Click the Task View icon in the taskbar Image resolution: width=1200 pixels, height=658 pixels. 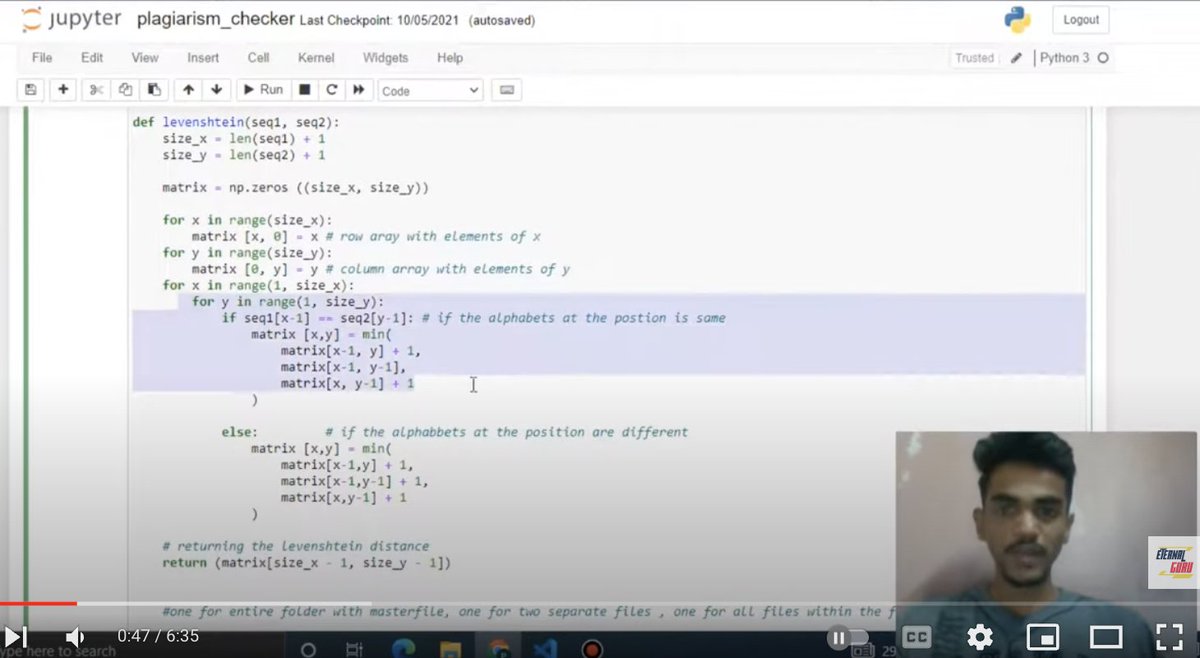click(x=353, y=649)
